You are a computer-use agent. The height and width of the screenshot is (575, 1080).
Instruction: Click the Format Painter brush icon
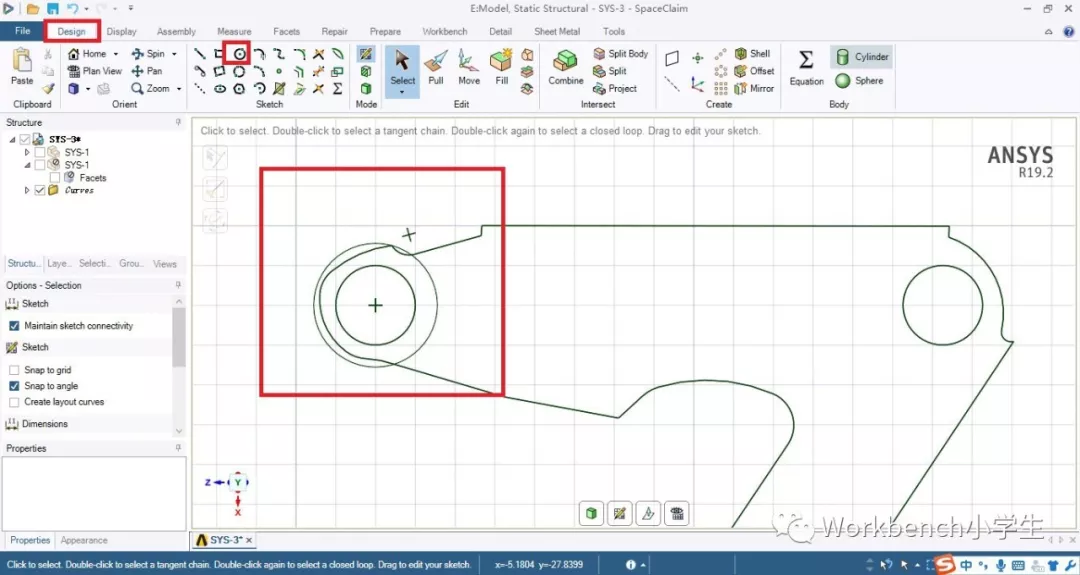[x=48, y=88]
